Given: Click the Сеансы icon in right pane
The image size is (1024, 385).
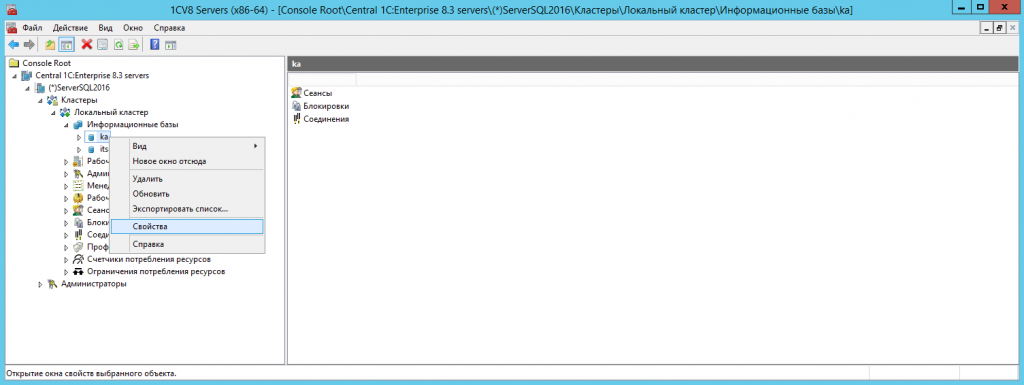Looking at the screenshot, I should coord(296,93).
